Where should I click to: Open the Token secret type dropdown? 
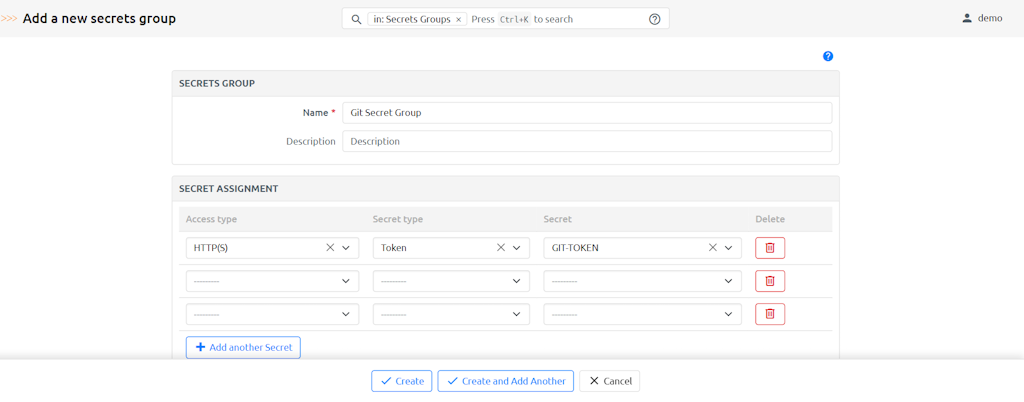point(517,248)
